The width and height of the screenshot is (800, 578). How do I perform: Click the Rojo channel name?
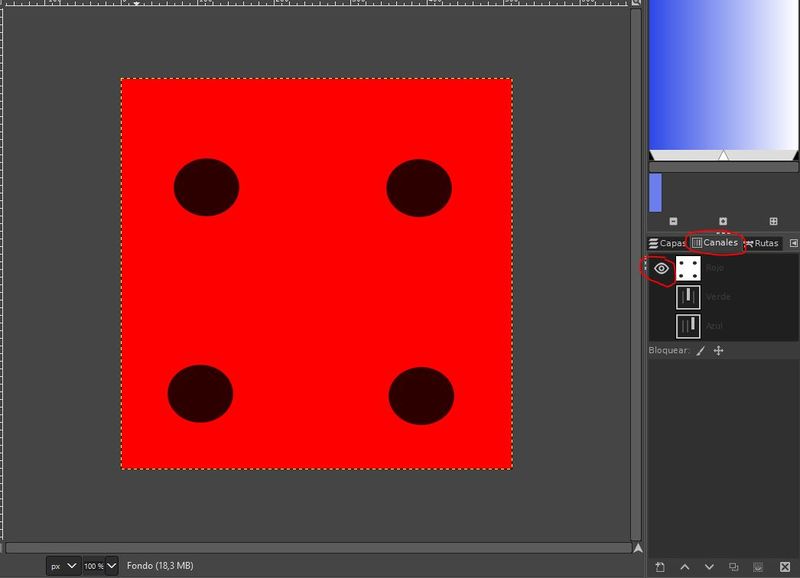[715, 268]
